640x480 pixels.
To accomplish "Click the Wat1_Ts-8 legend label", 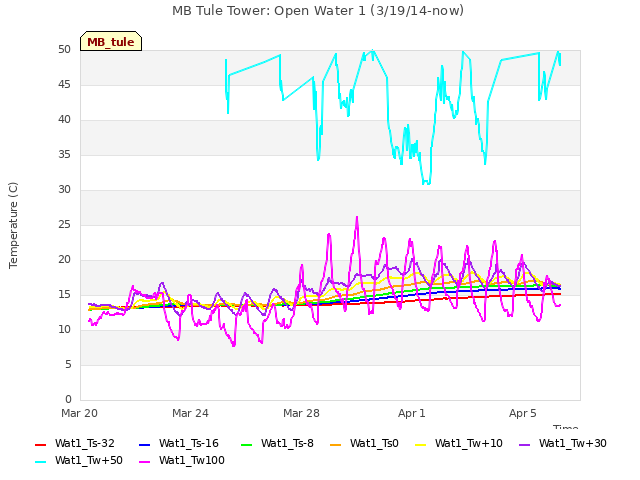I will coord(287,443).
